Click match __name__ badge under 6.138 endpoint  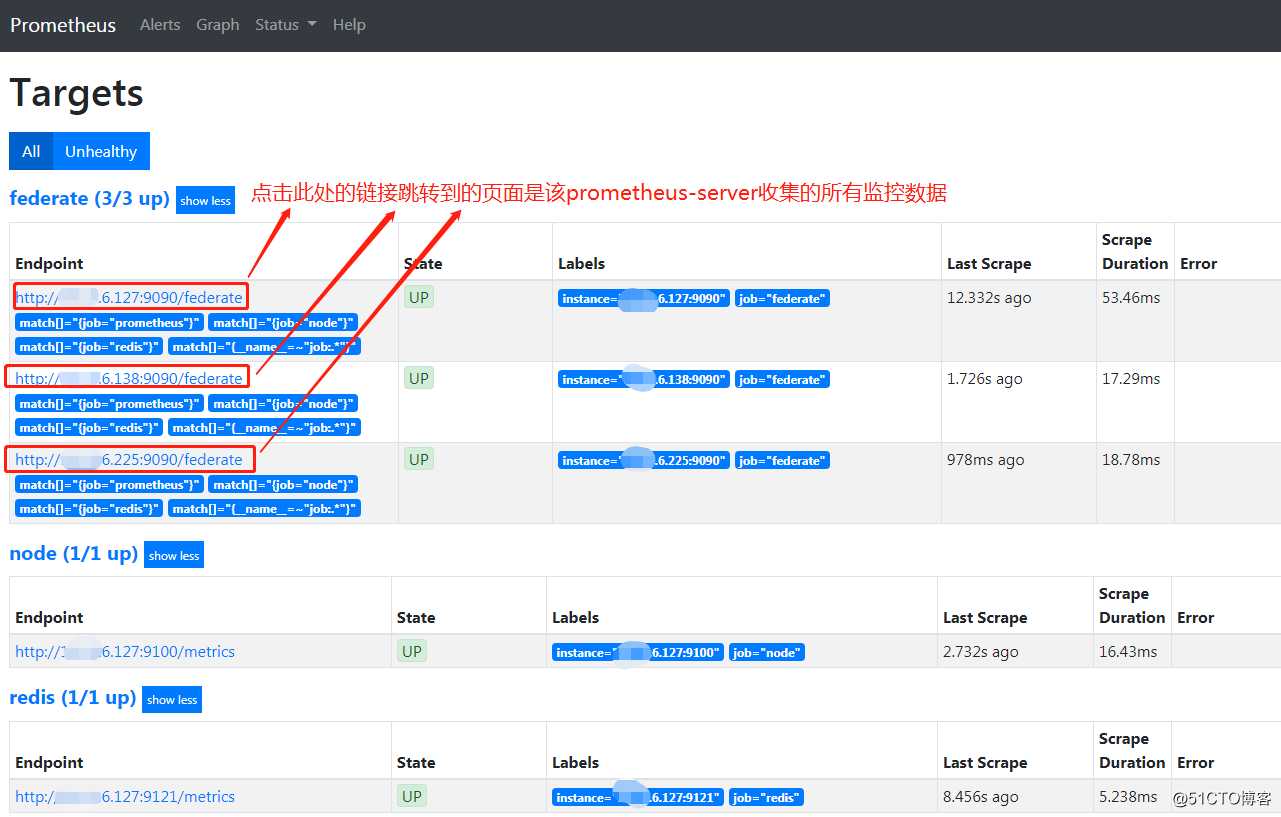(x=264, y=427)
